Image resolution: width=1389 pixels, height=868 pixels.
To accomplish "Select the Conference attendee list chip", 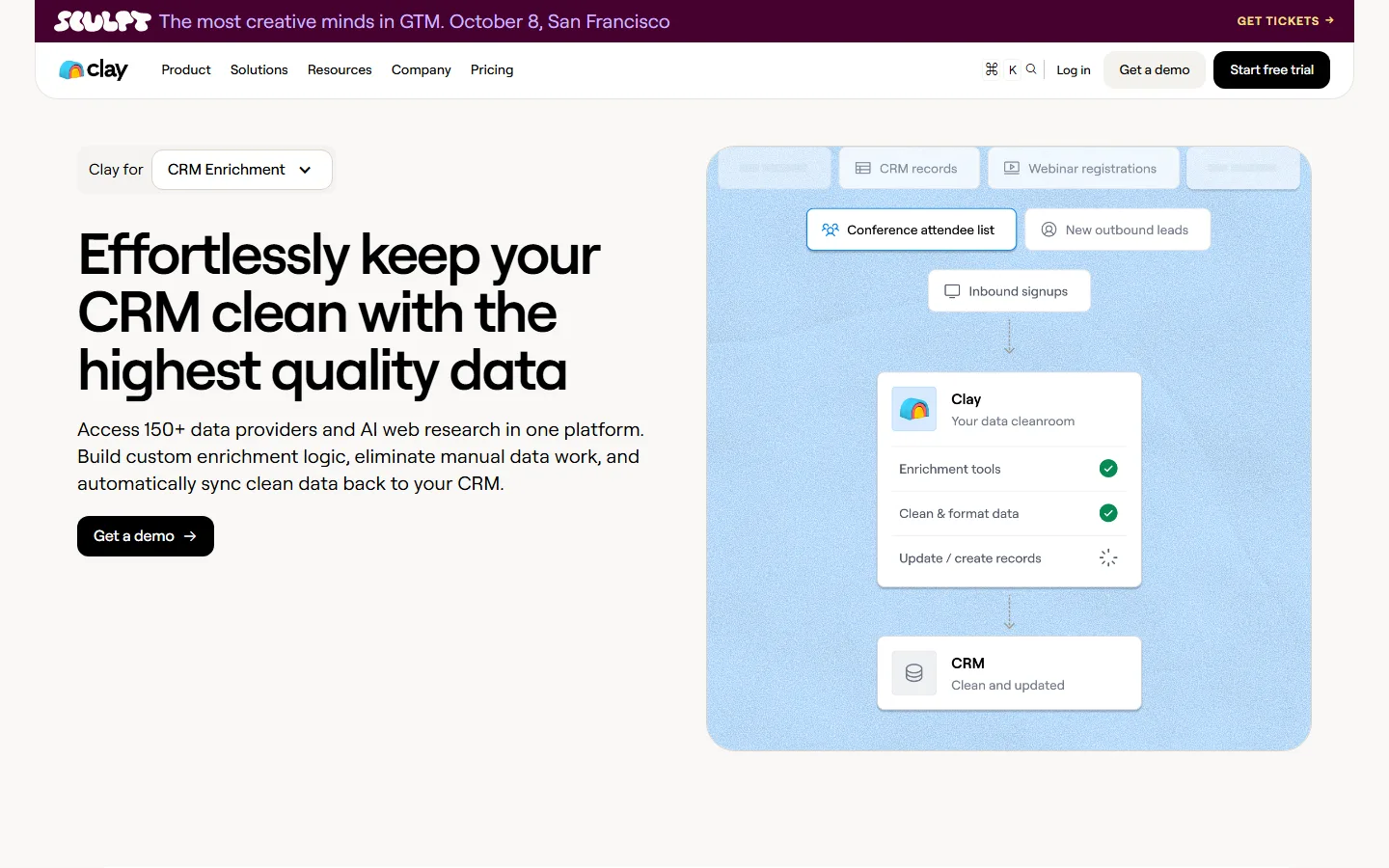I will pos(912,230).
